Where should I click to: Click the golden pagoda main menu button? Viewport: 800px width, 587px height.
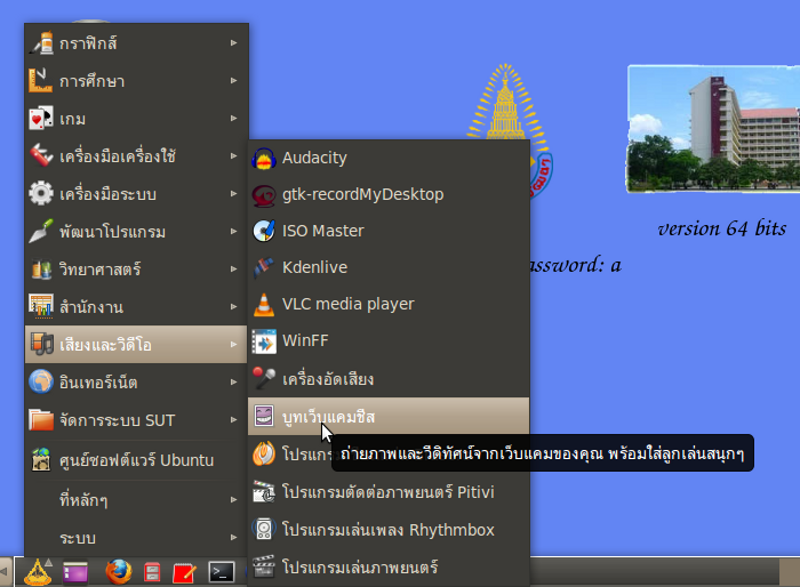(x=38, y=572)
